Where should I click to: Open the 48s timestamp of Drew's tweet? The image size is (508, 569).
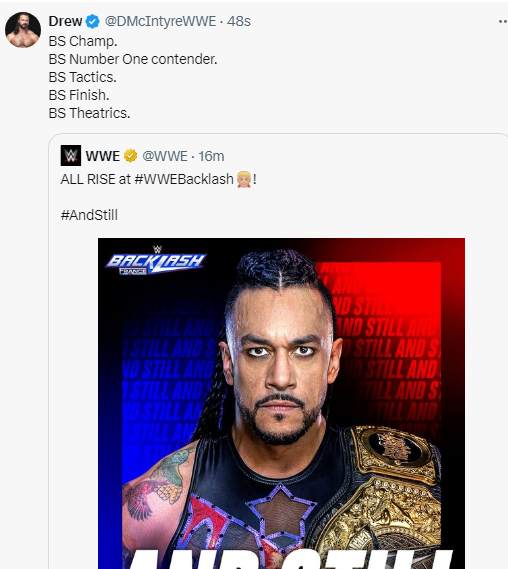pos(239,21)
